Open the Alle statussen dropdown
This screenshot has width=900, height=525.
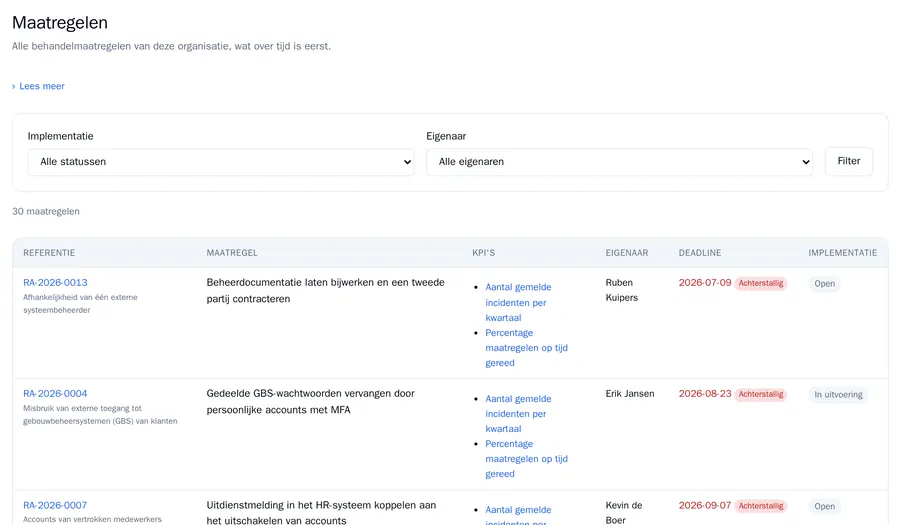pyautogui.click(x=221, y=162)
